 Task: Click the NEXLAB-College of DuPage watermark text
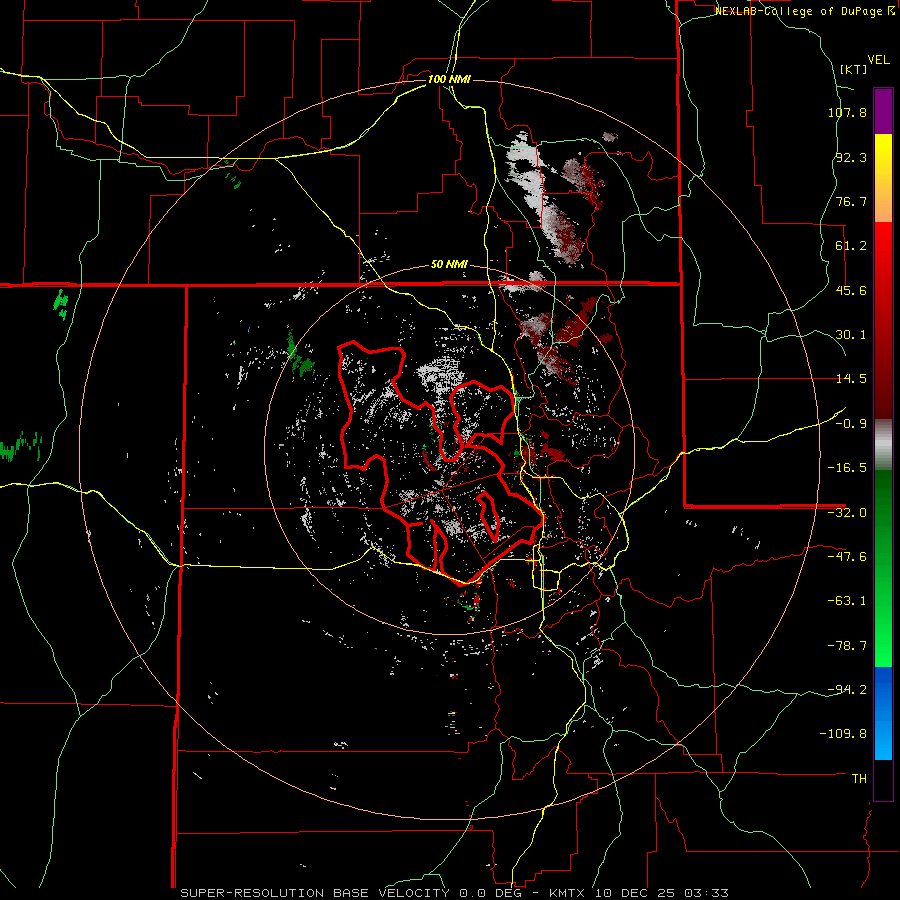pos(805,11)
